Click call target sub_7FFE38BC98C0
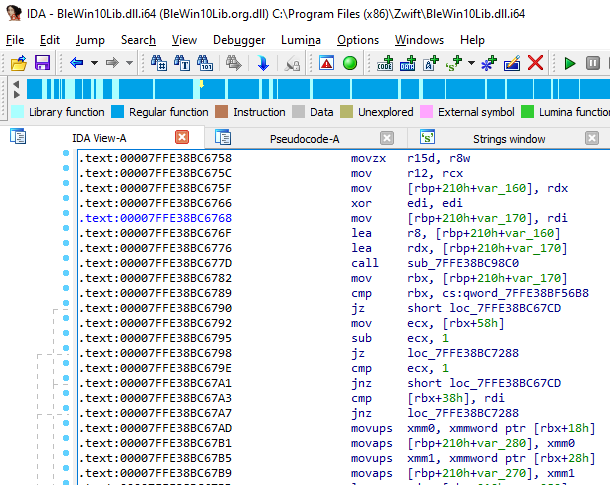 463,263
